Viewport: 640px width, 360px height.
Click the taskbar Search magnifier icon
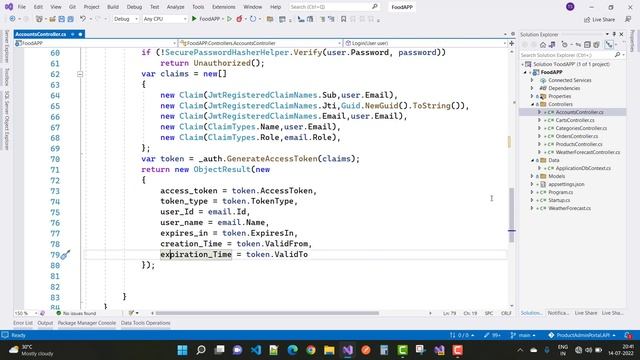[x=201, y=350]
